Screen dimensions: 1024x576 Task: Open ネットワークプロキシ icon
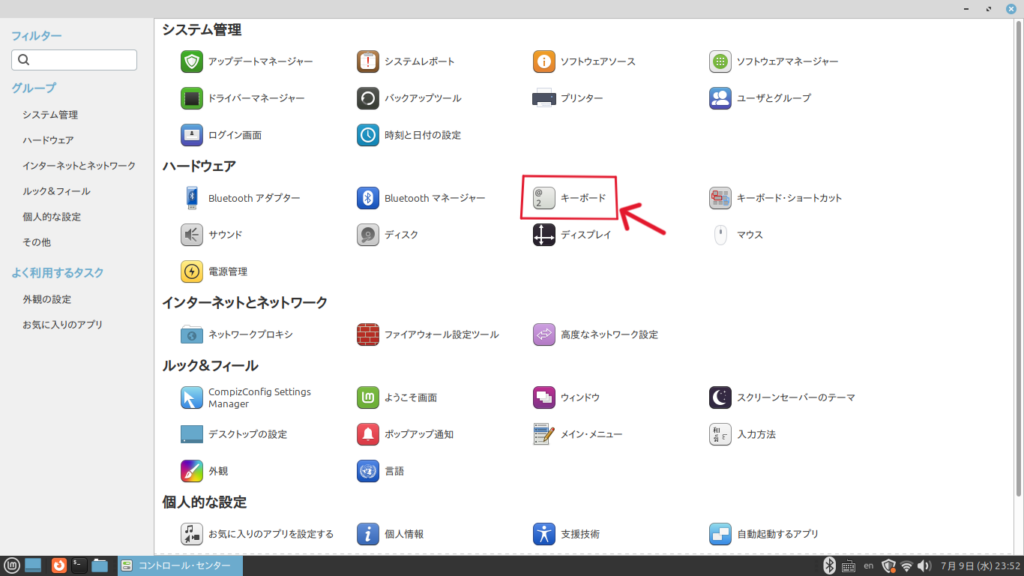pyautogui.click(x=191, y=334)
